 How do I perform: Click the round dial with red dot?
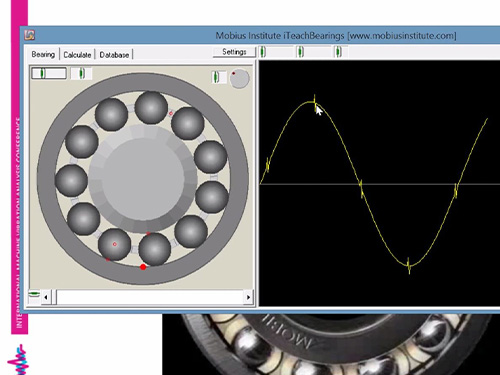click(x=239, y=79)
